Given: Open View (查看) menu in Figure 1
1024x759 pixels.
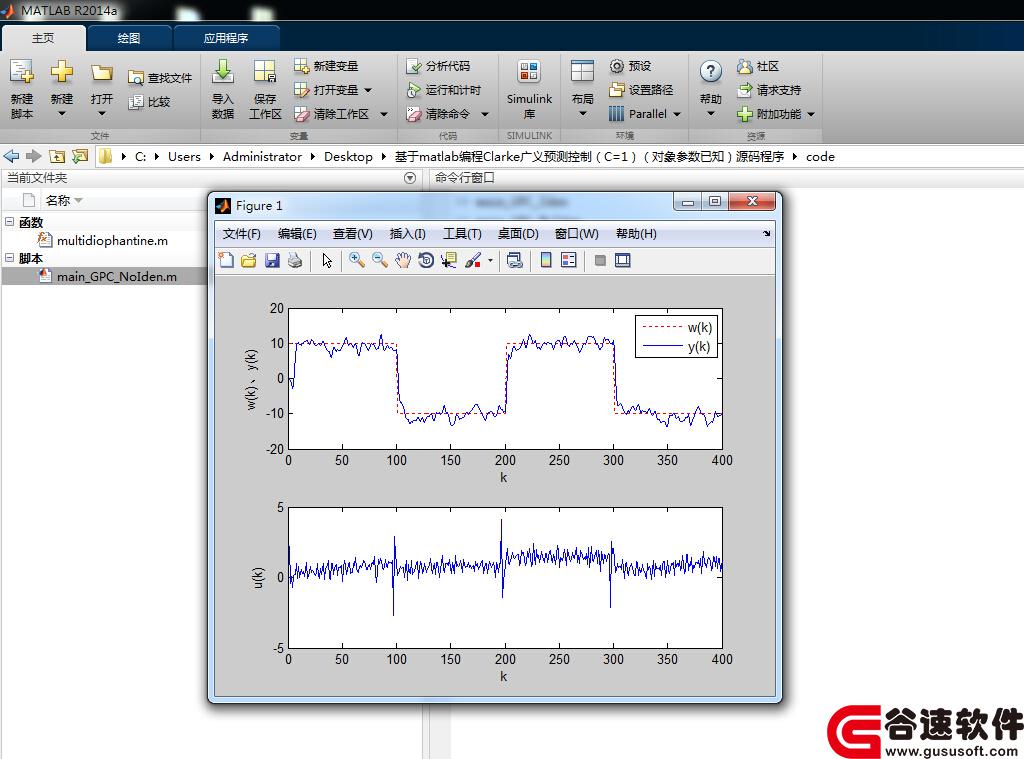Looking at the screenshot, I should [352, 234].
